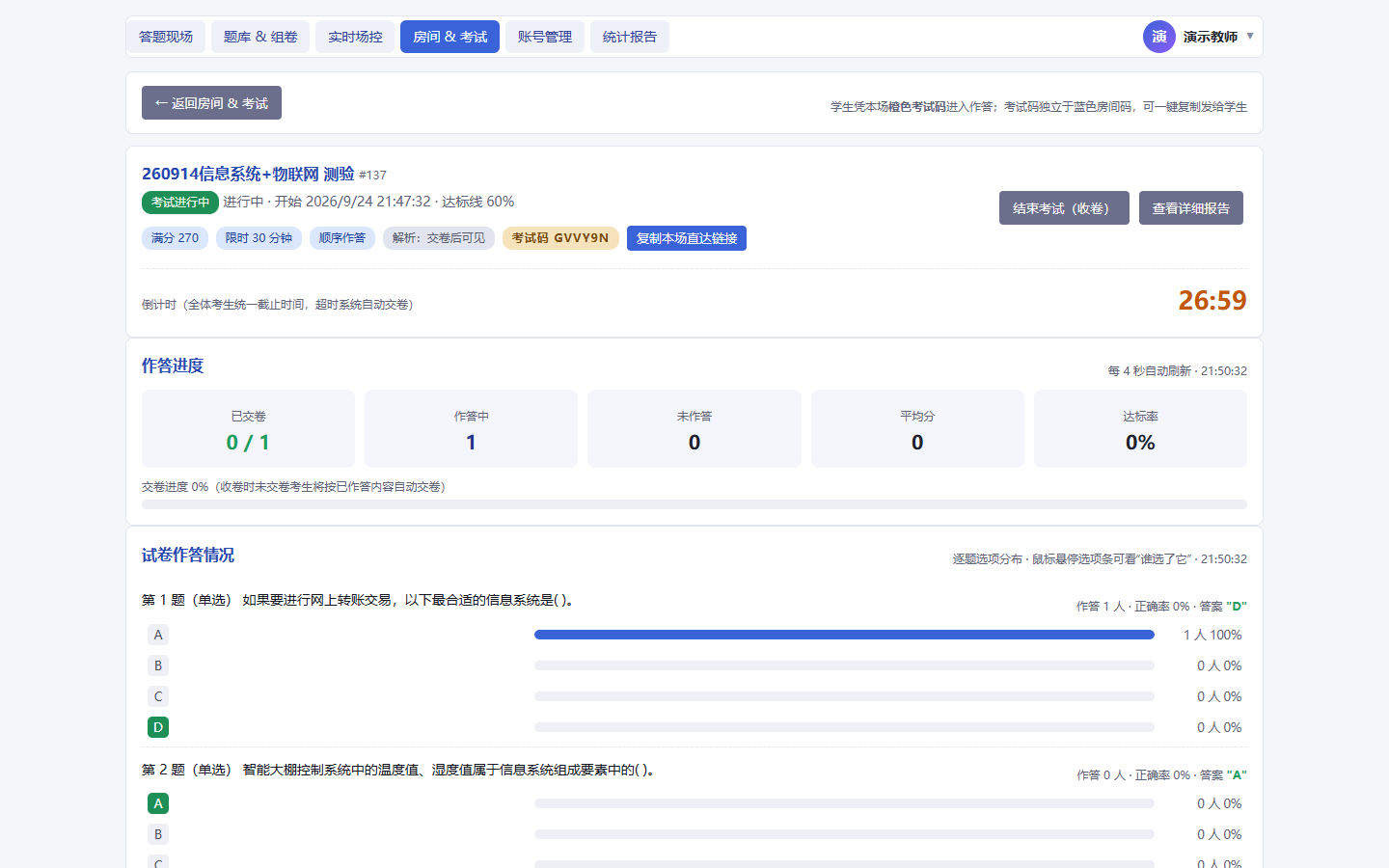Click option B badge of question 2
This screenshot has height=868, width=1389.
[158, 834]
